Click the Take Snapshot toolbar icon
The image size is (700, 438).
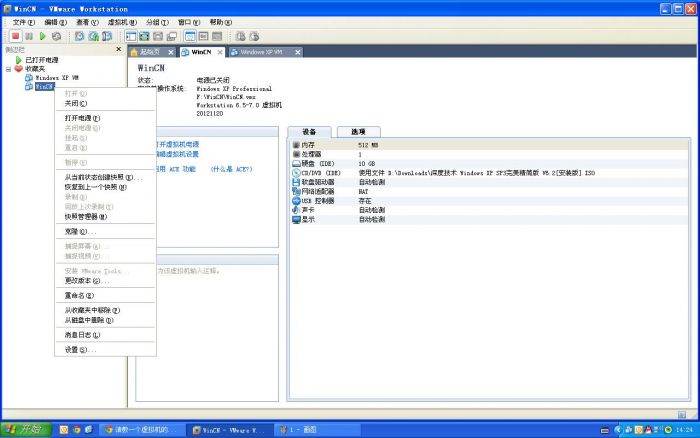click(x=79, y=36)
